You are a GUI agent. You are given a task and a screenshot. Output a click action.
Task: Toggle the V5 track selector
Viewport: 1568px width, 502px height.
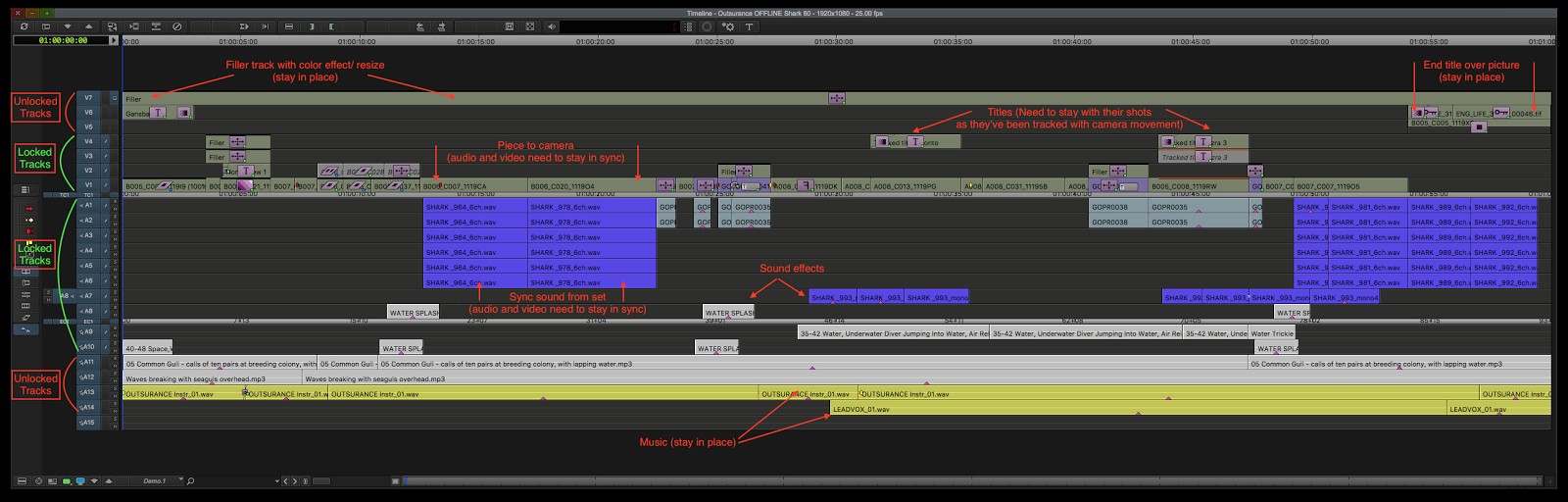[88, 126]
